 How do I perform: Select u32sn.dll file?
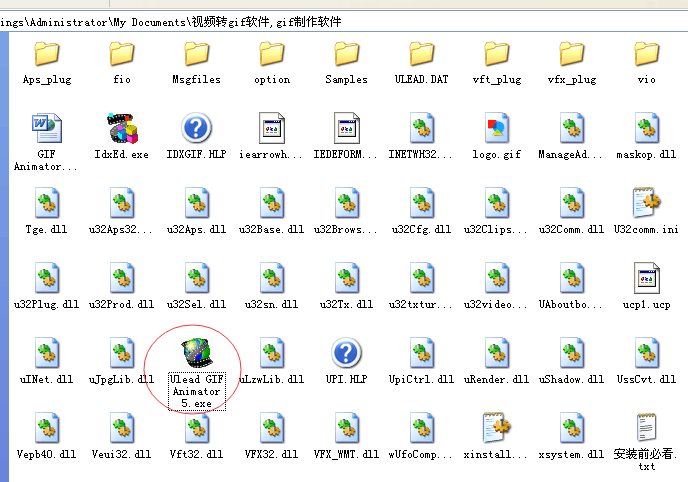coord(272,278)
